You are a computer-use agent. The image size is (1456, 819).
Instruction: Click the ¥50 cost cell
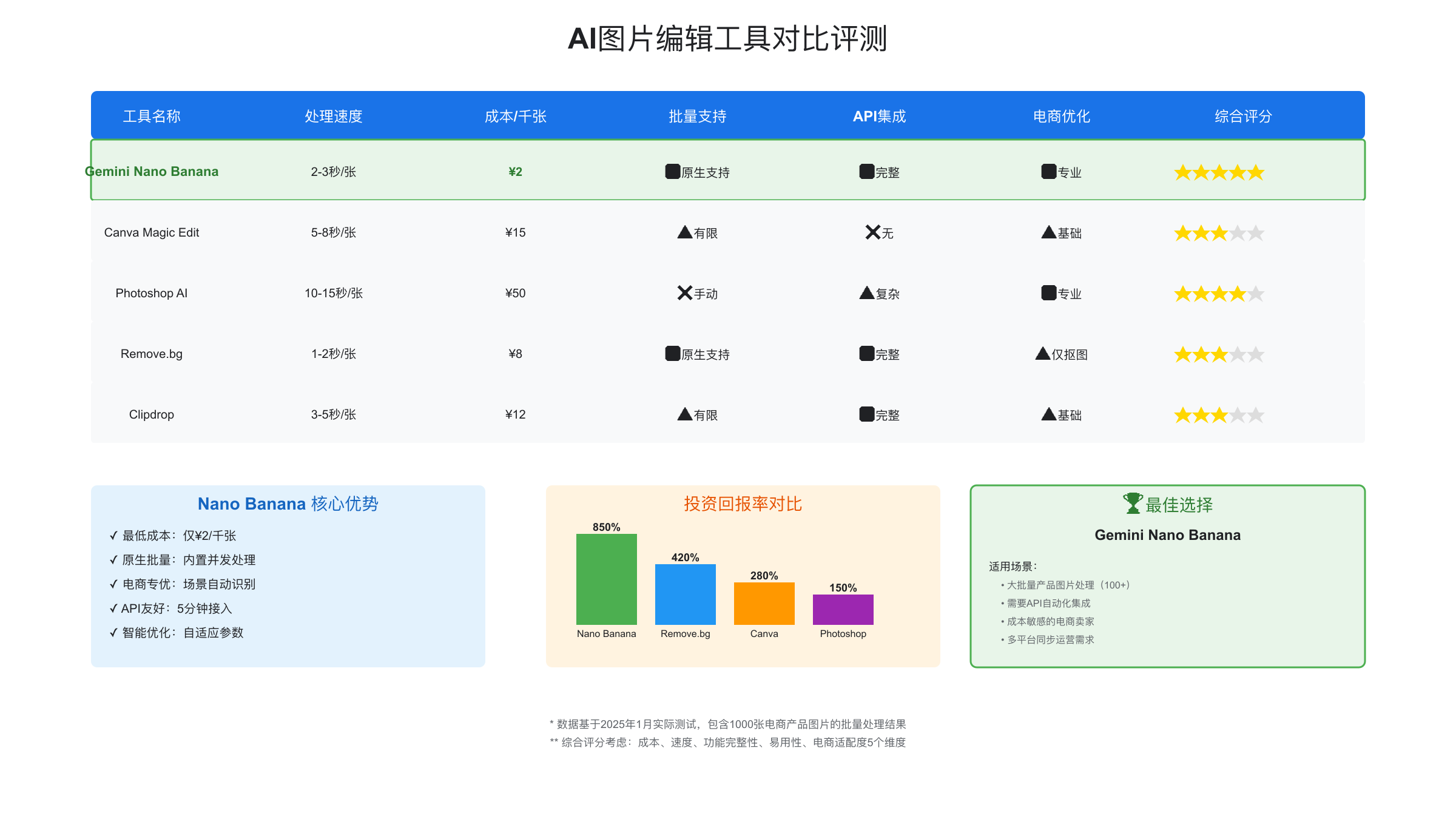[516, 293]
